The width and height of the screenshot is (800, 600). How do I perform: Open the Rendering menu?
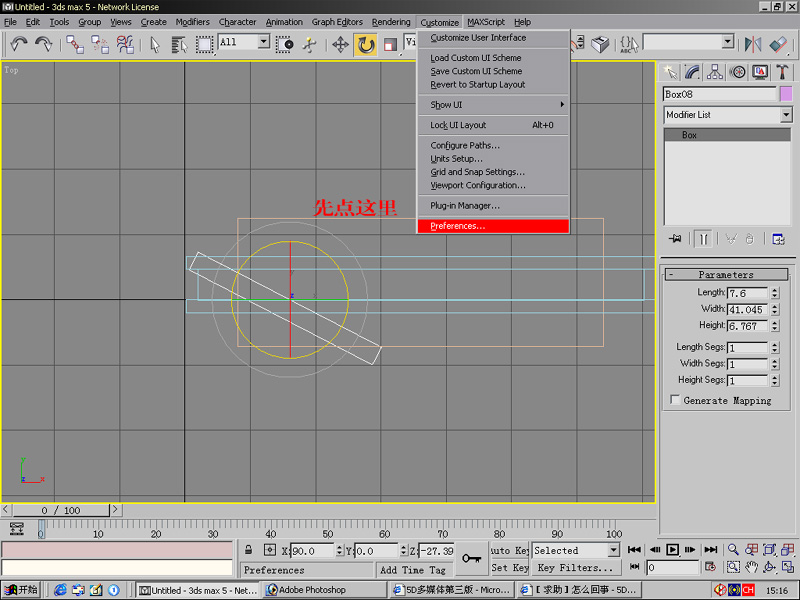pyautogui.click(x=391, y=22)
